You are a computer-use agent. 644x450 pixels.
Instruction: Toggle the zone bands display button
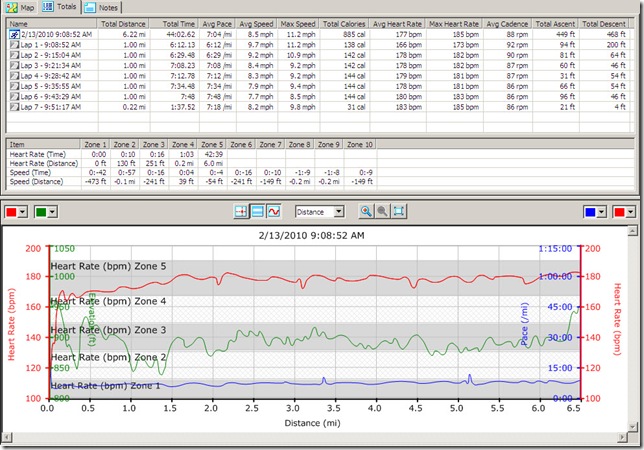point(258,211)
